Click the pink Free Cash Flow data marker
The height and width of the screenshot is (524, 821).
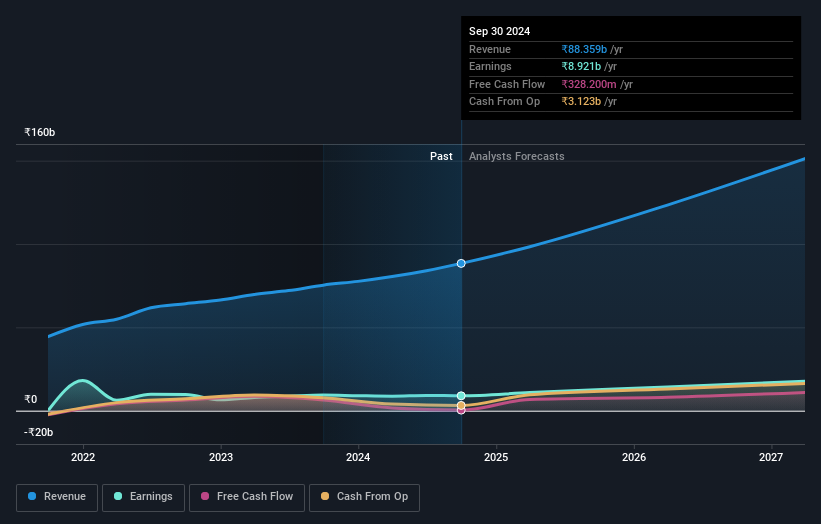(461, 411)
